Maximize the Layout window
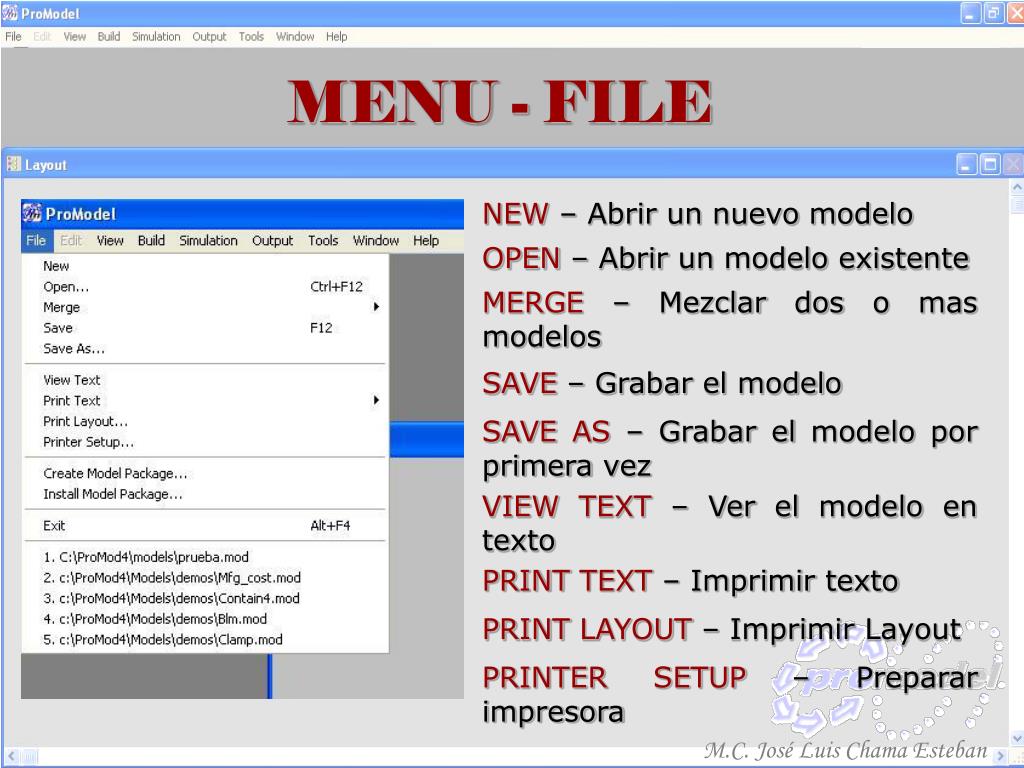 990,165
